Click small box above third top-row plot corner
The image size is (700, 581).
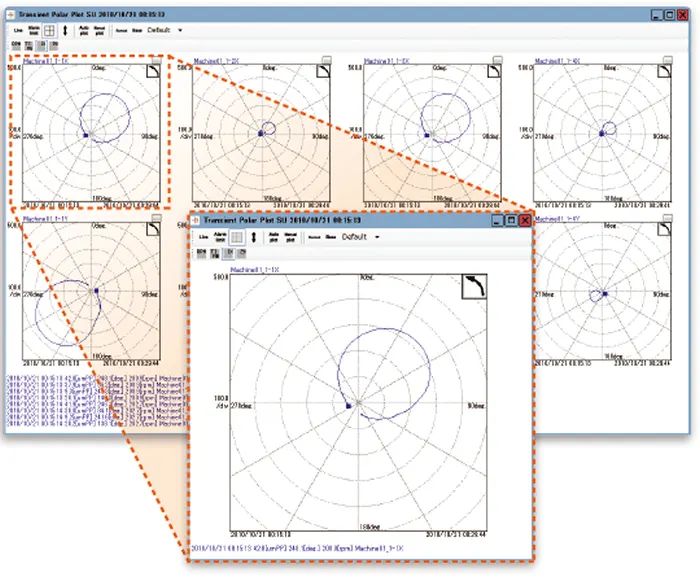click(497, 60)
